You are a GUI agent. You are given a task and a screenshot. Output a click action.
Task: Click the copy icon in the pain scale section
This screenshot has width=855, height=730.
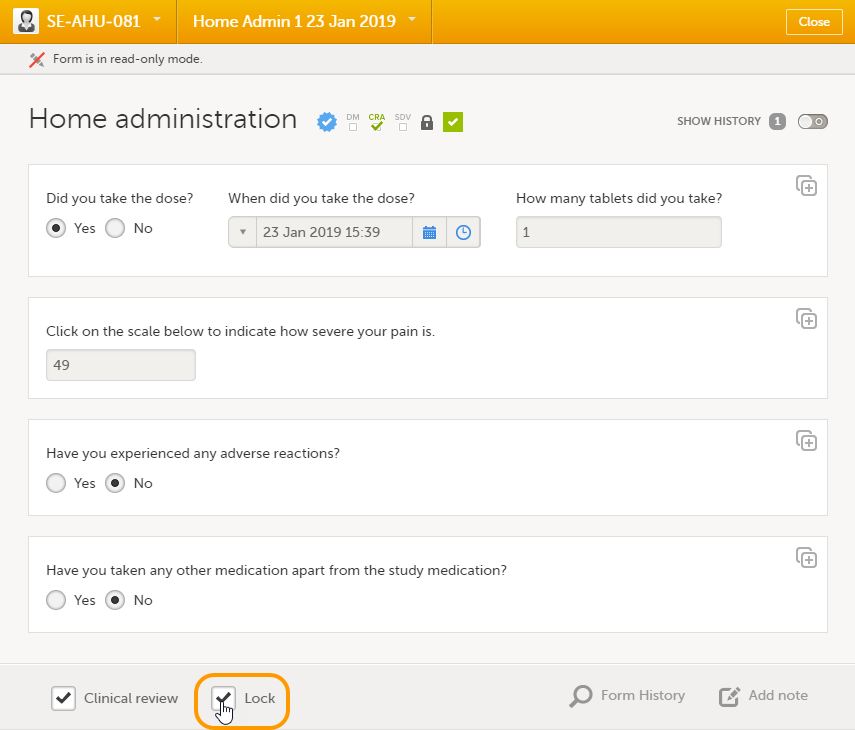(806, 319)
